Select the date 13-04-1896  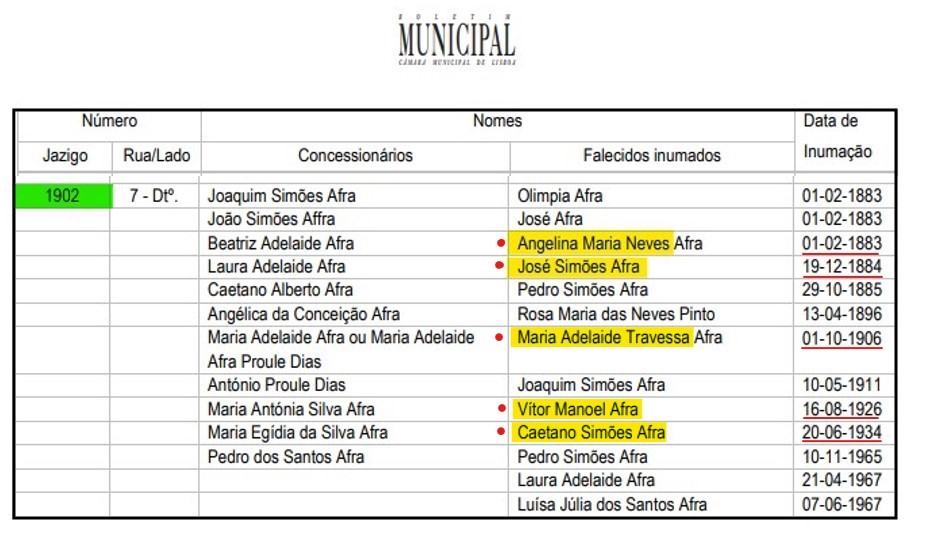842,314
